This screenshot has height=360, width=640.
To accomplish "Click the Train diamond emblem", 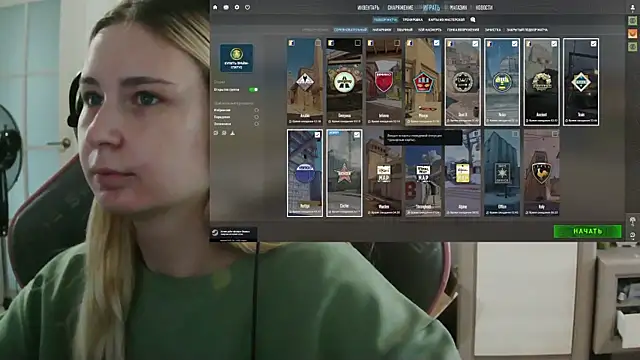I will [x=581, y=82].
